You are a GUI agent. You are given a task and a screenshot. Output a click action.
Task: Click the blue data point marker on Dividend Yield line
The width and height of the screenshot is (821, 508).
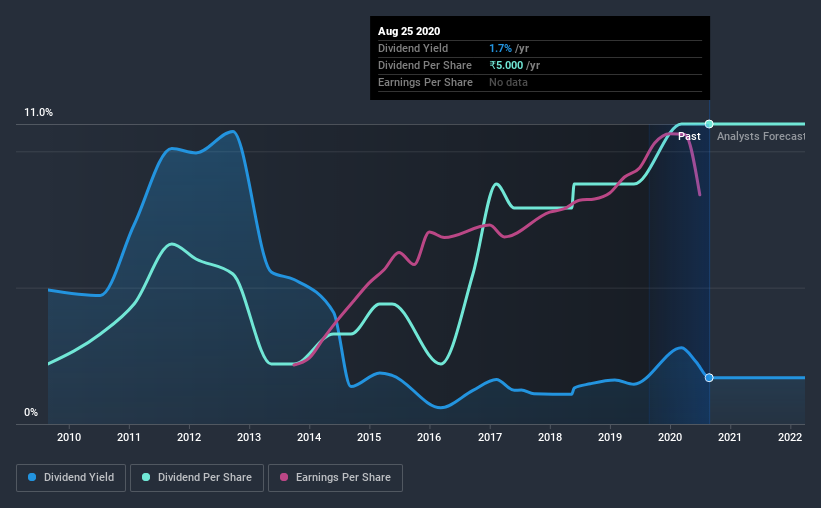pos(709,378)
